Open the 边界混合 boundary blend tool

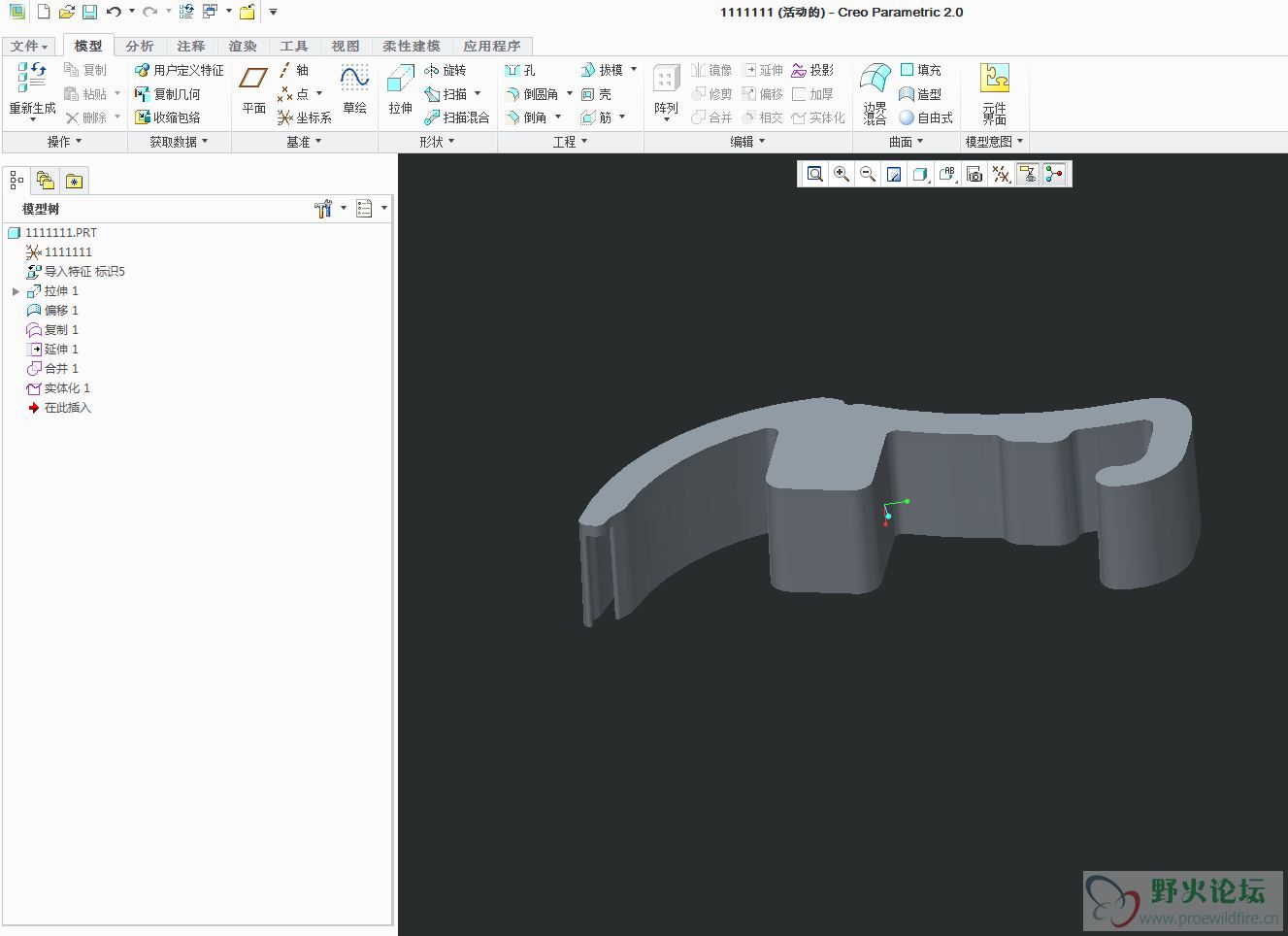pos(875,93)
